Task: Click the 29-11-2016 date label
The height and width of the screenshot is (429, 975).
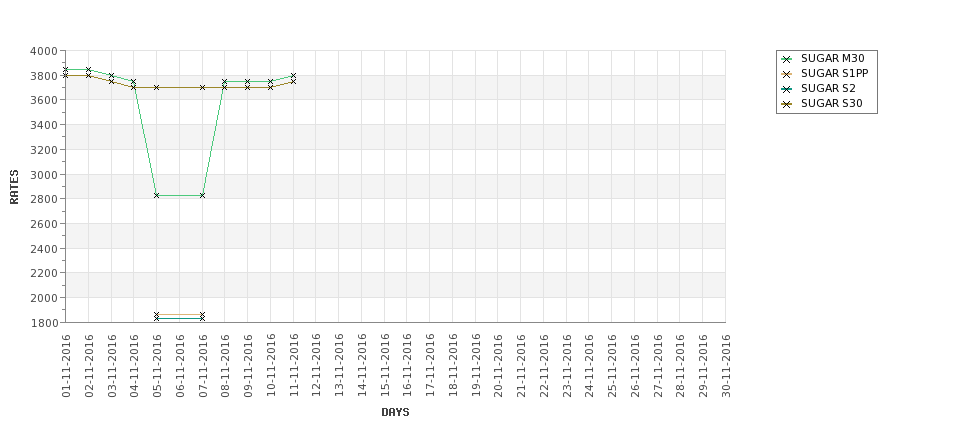Action: (x=703, y=366)
